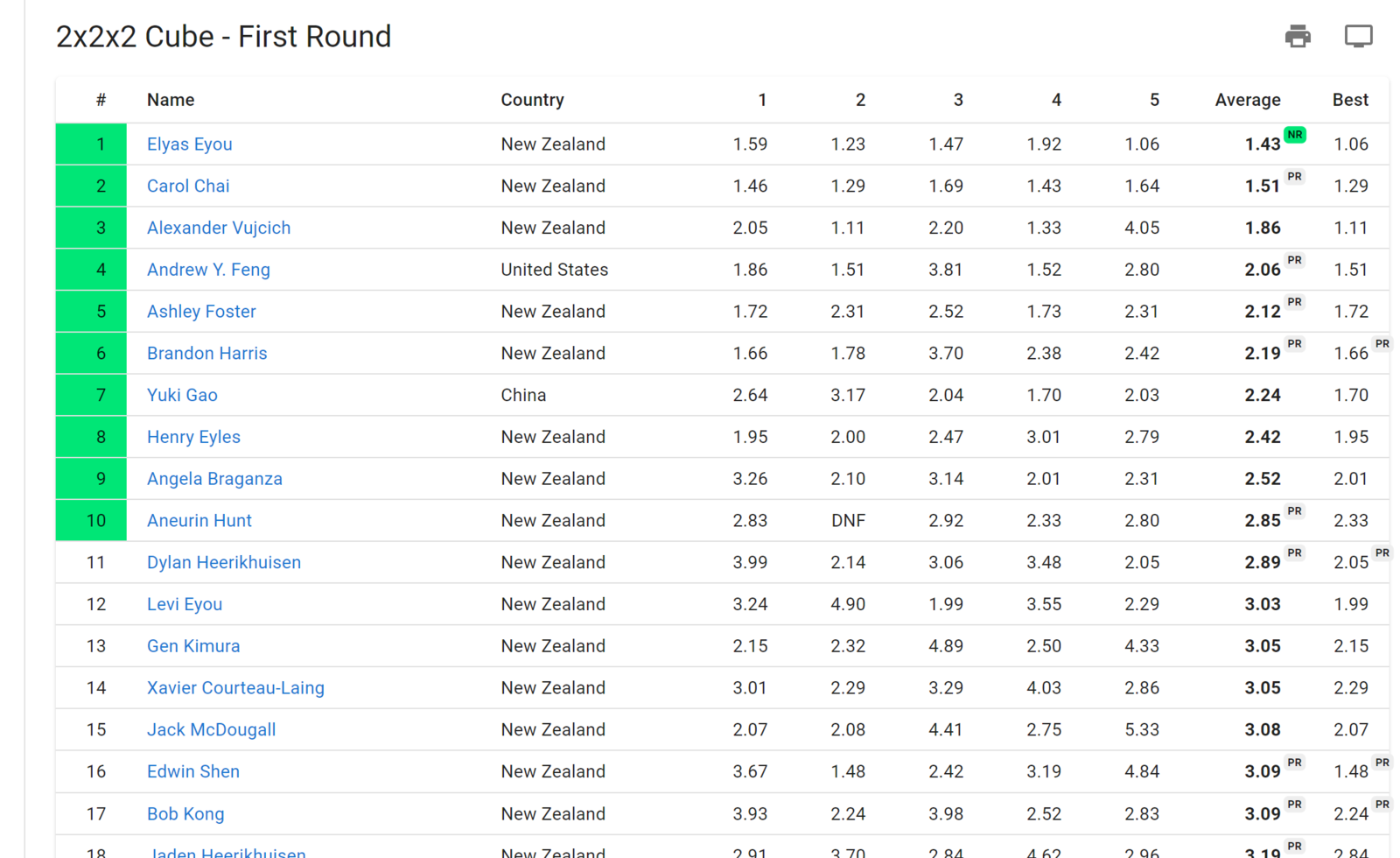This screenshot has width=1400, height=858.
Task: Open Andrew Y. Feng's profile
Action: [208, 270]
